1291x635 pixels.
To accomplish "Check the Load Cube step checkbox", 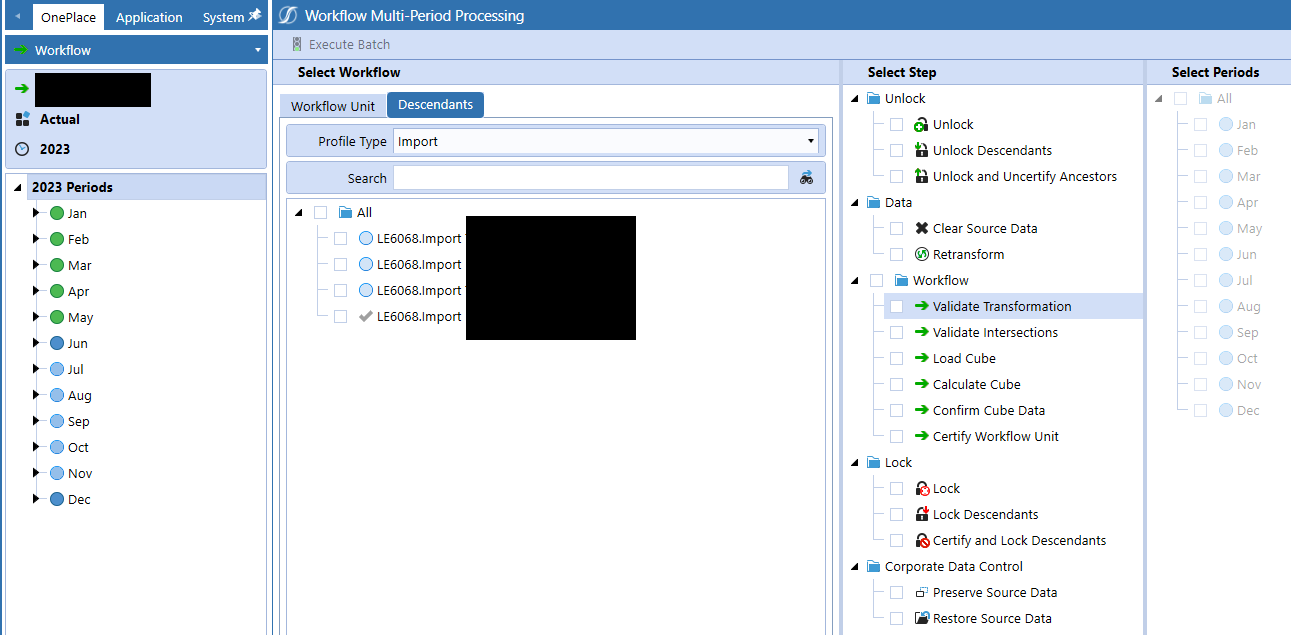I will (x=896, y=358).
